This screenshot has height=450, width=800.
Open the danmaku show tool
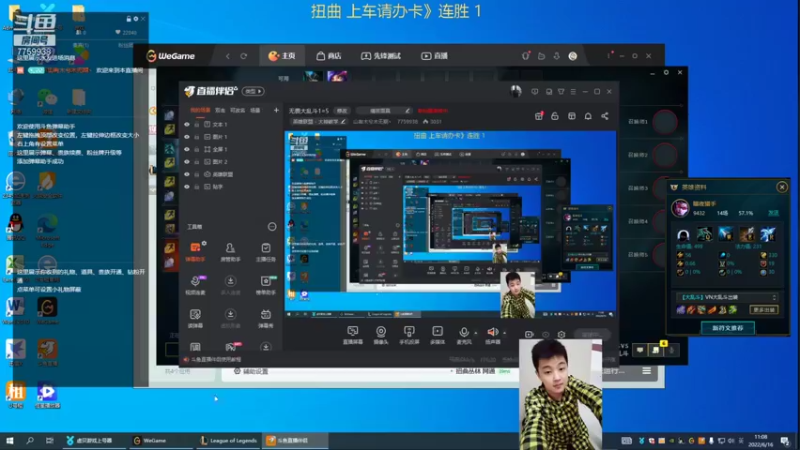(x=265, y=318)
